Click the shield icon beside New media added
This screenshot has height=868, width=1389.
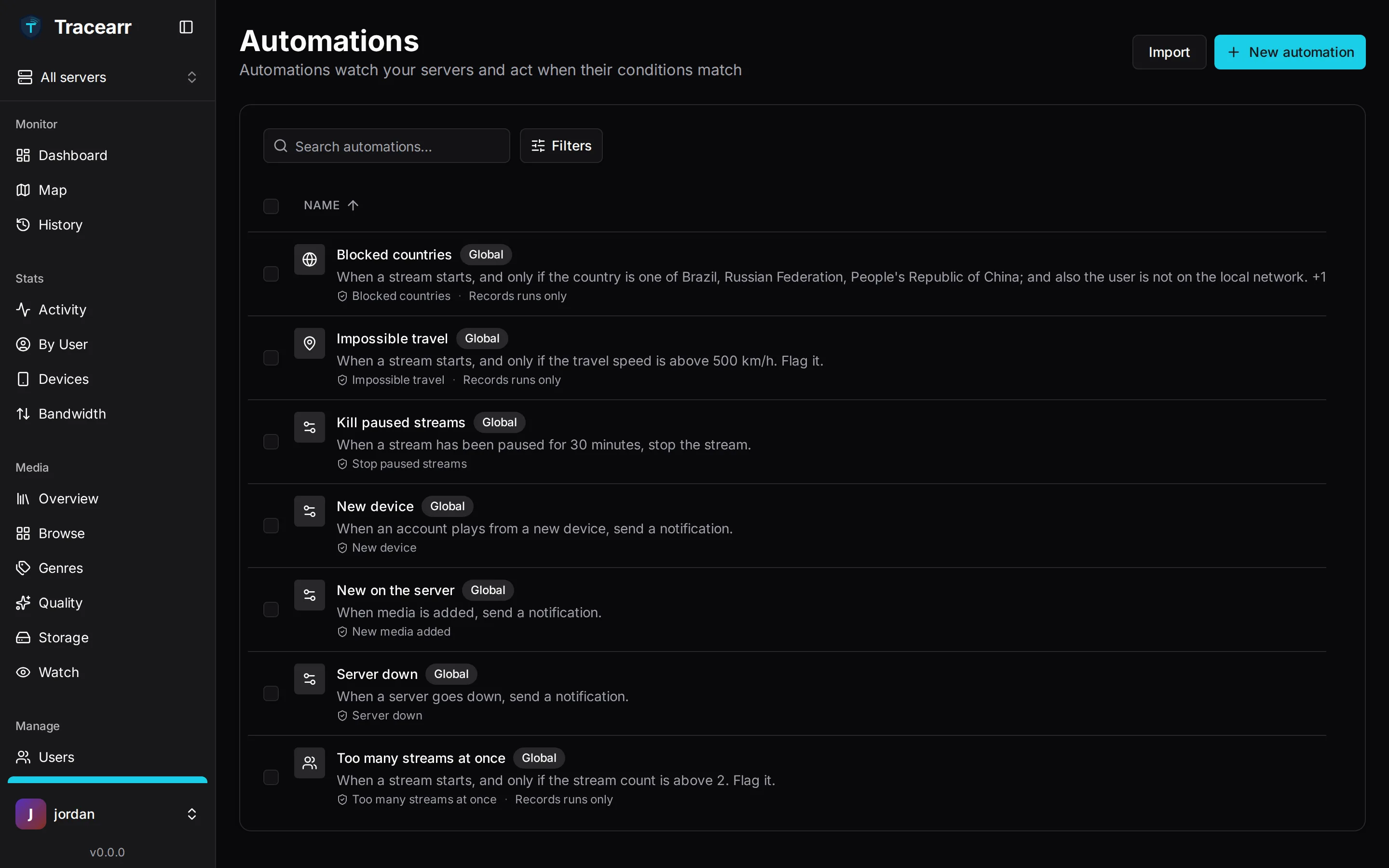click(342, 632)
